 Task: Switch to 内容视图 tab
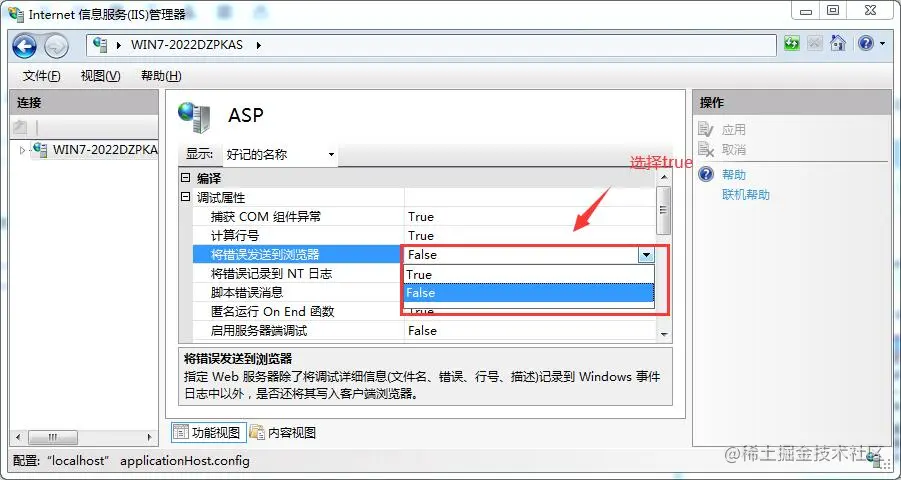[x=283, y=433]
